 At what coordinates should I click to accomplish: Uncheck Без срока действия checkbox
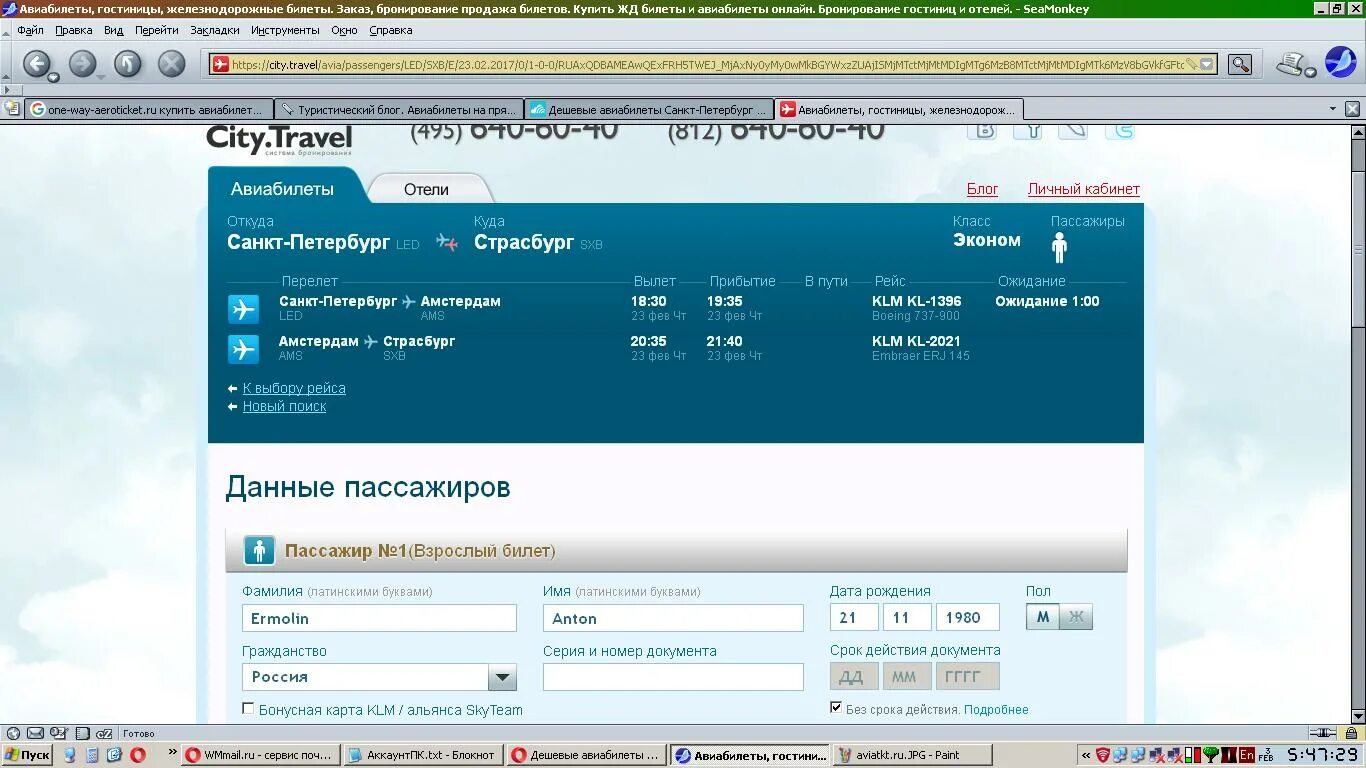836,707
